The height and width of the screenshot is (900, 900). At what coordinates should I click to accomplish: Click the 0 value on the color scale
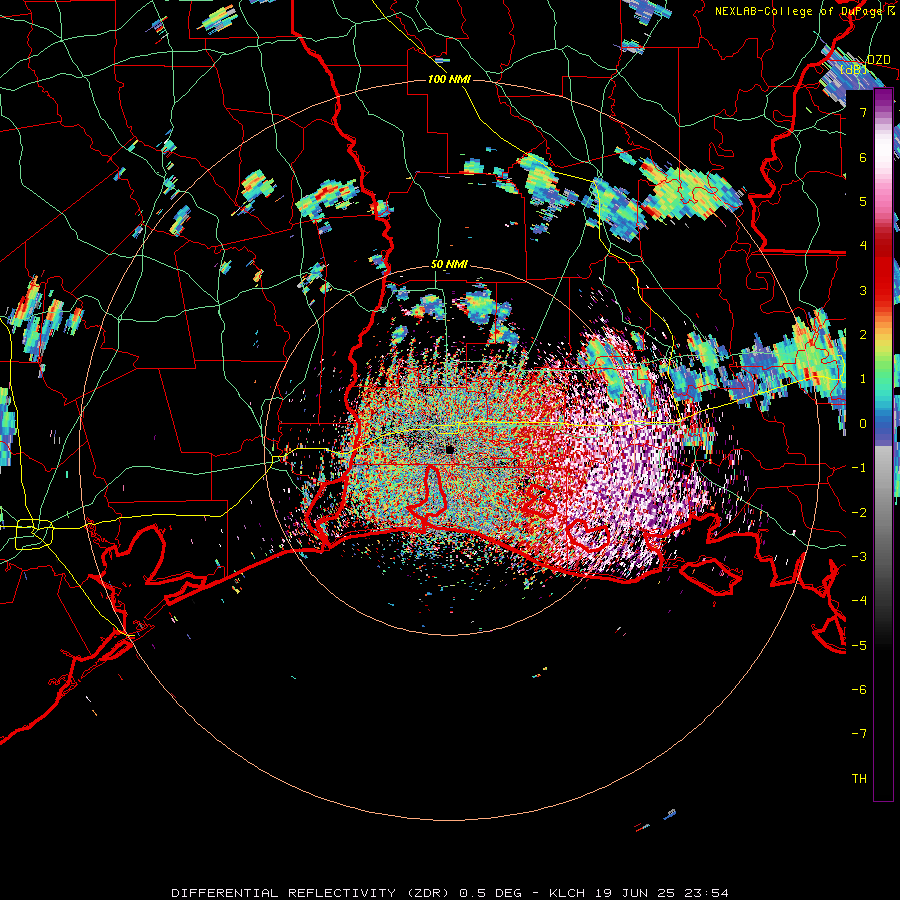[863, 424]
